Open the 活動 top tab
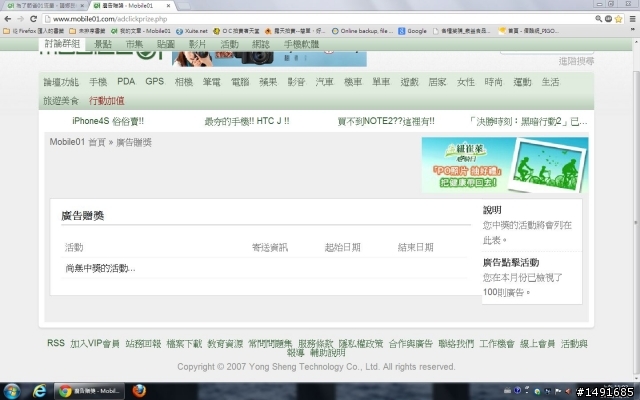The height and width of the screenshot is (400, 640). tap(229, 44)
